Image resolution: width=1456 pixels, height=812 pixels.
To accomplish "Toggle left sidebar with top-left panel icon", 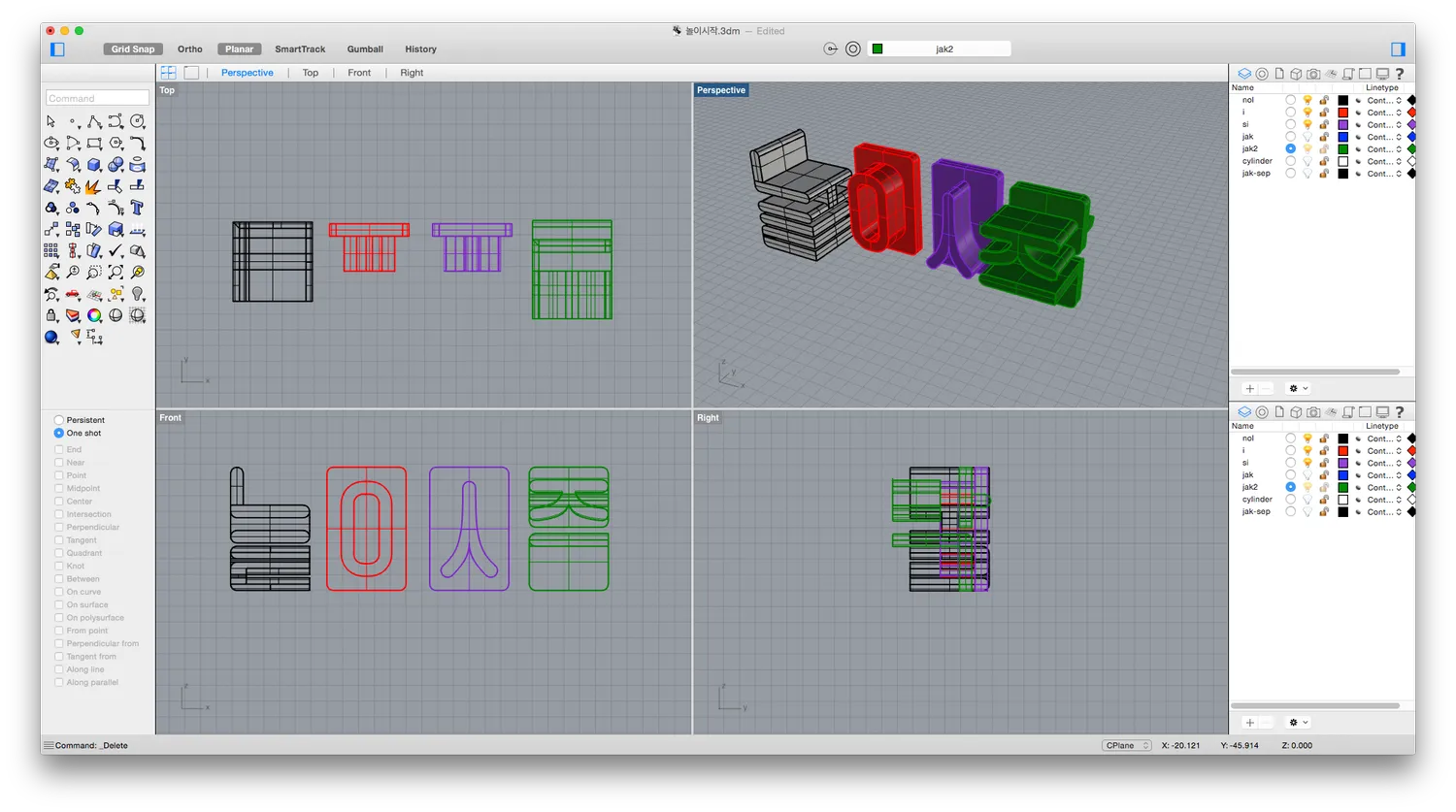I will (57, 49).
